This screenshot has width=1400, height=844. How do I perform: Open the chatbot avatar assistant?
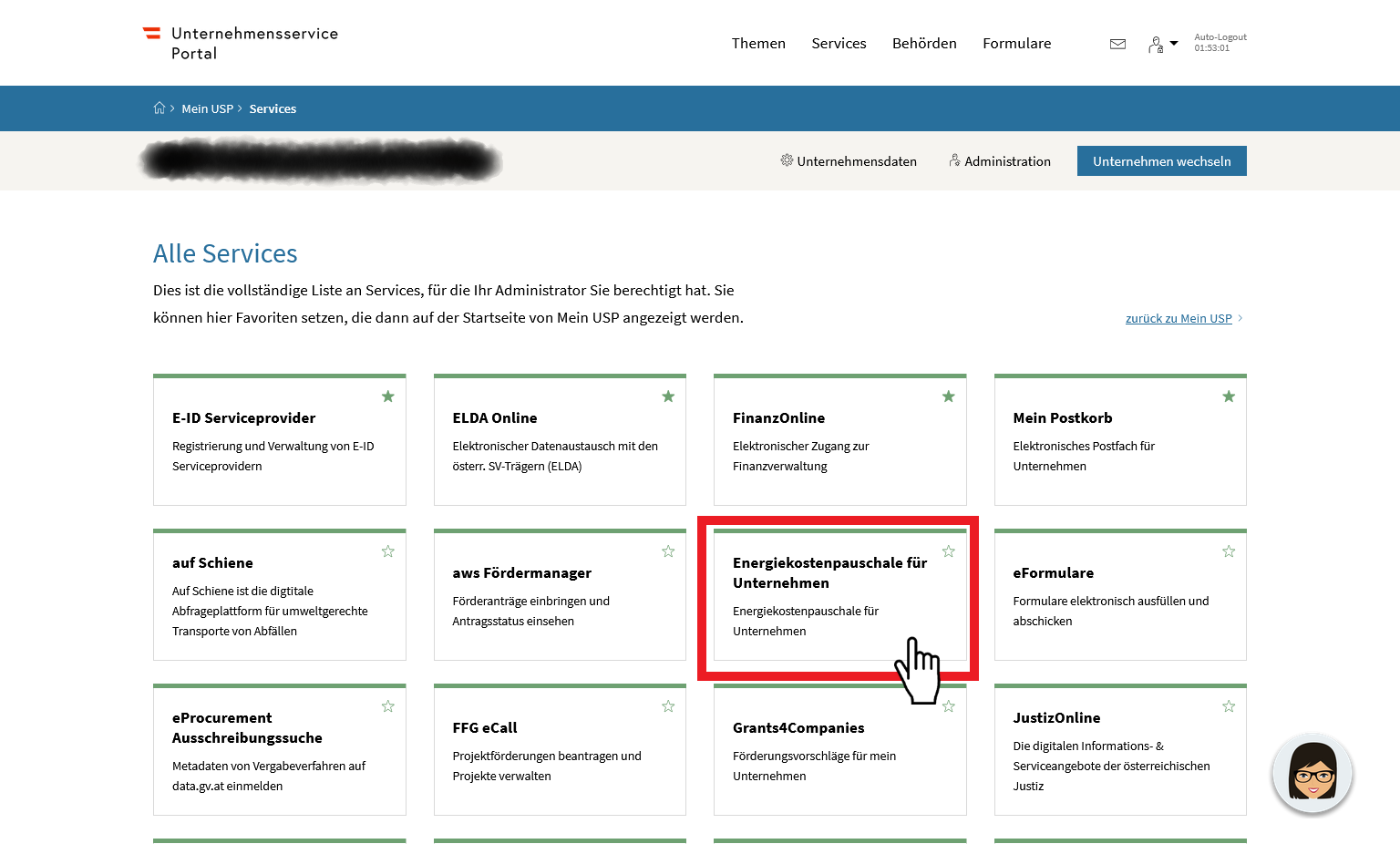(1312, 773)
